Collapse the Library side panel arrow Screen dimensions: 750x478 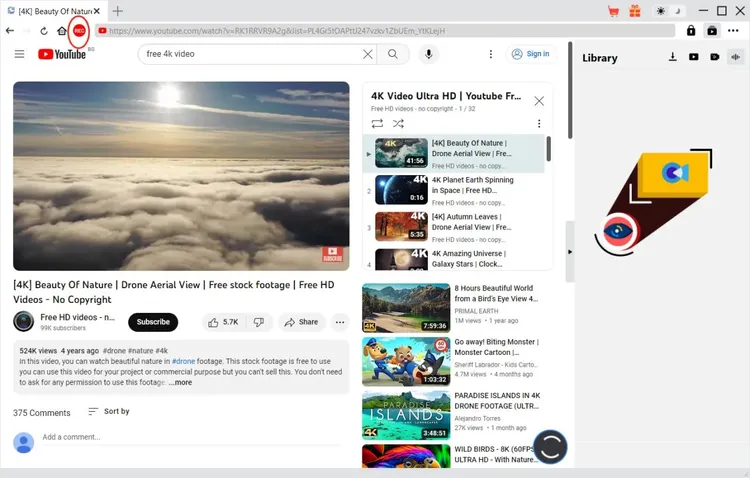click(x=570, y=252)
